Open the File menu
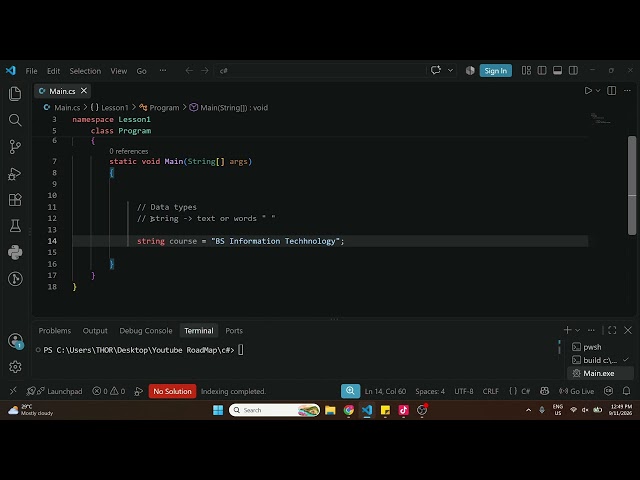 (x=31, y=71)
